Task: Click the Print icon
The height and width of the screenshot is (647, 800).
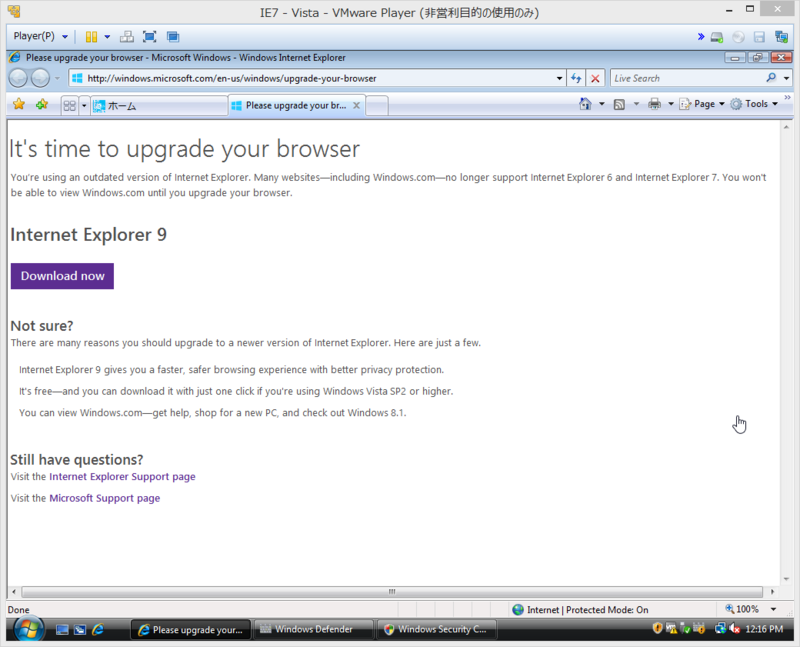Action: (x=654, y=104)
